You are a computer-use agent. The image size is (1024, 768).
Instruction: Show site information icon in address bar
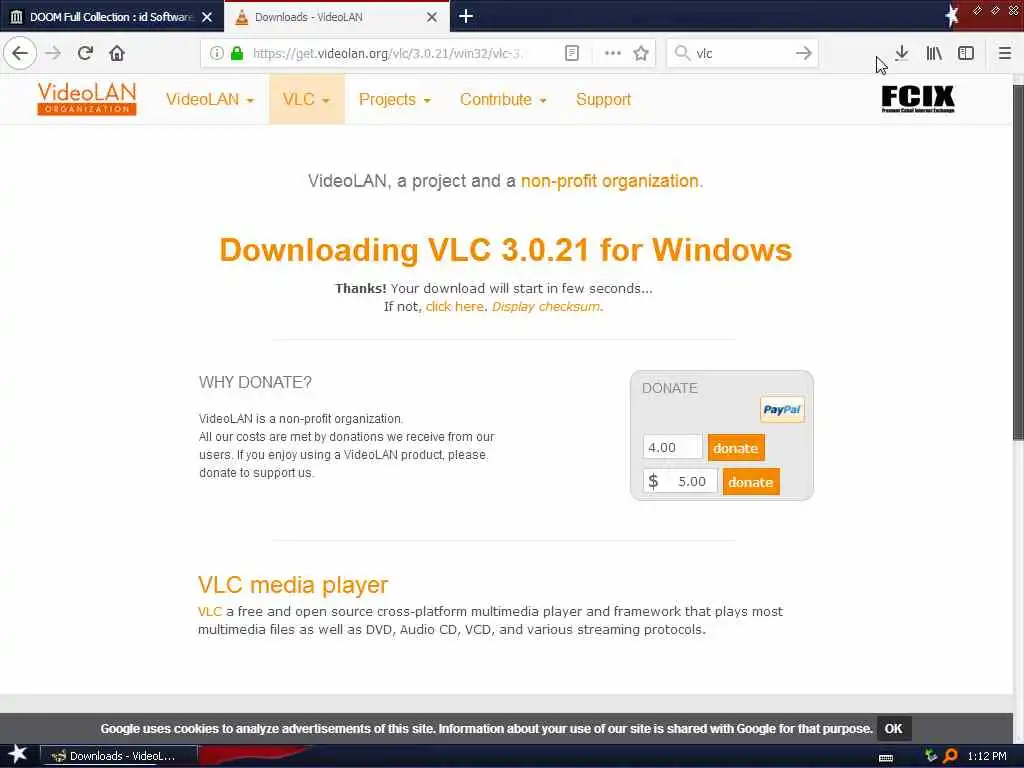pos(217,53)
